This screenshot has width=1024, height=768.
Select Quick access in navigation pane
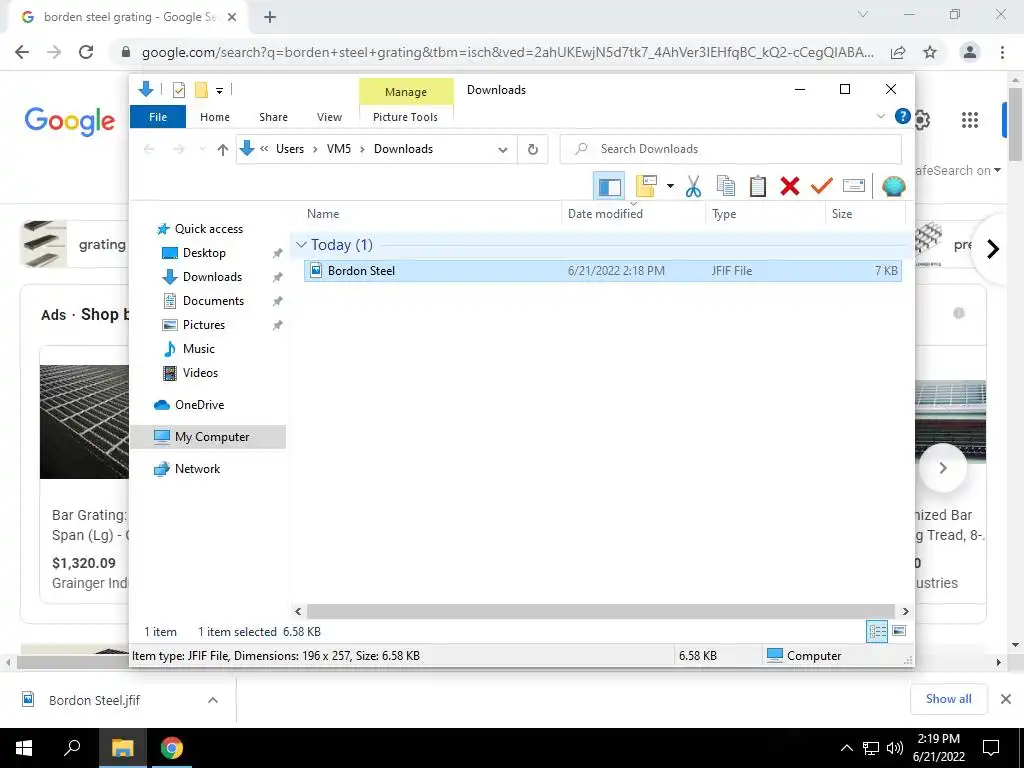(208, 229)
